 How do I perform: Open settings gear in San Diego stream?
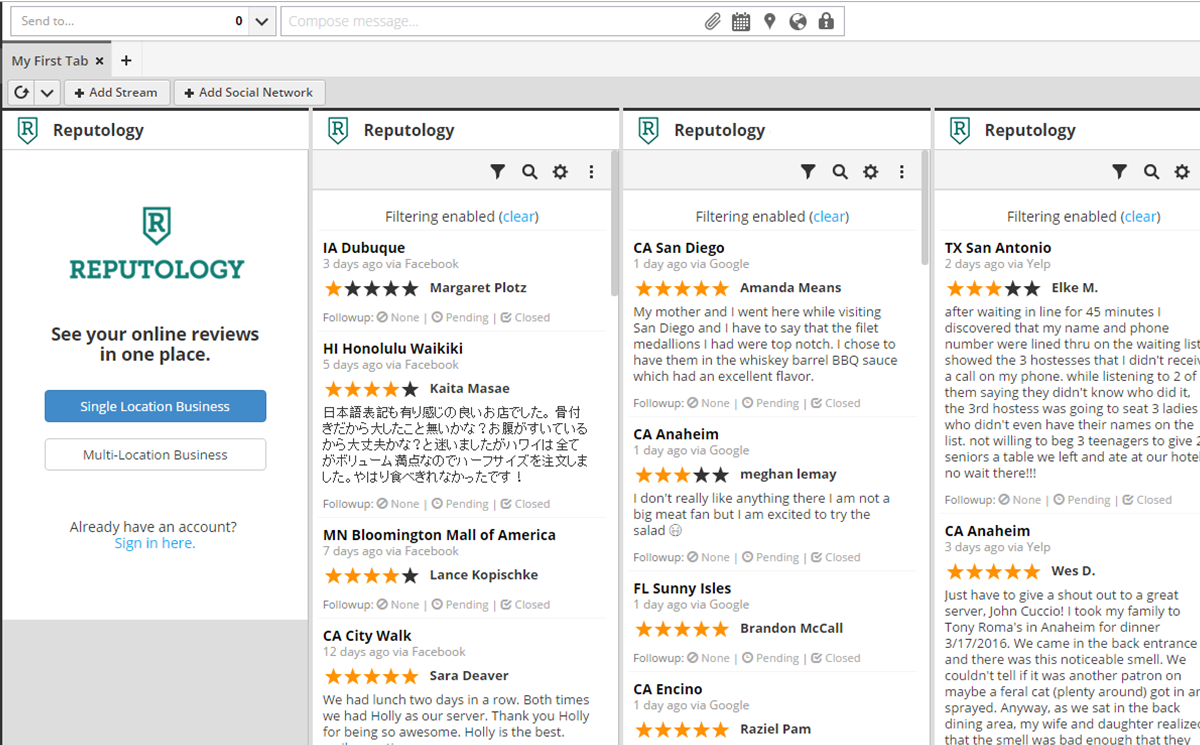click(870, 172)
